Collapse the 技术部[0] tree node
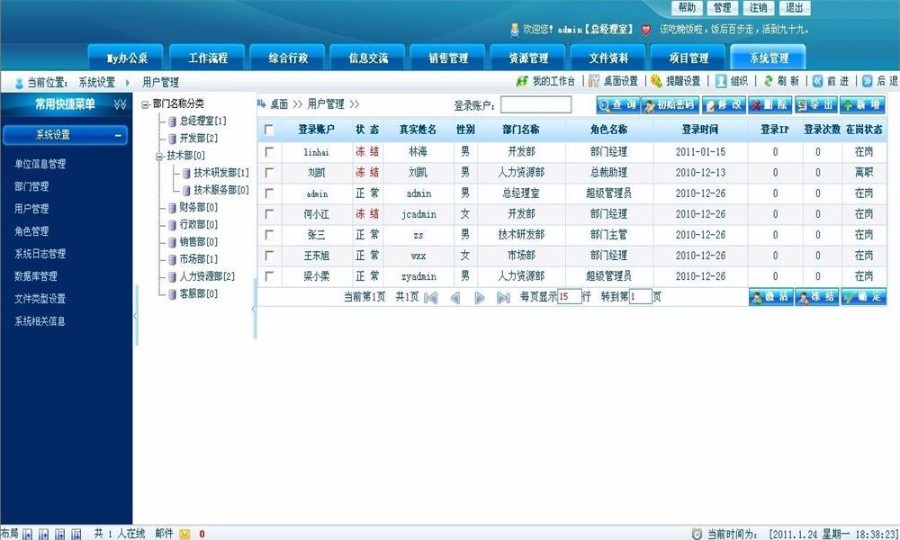This screenshot has height=540, width=900. [160, 156]
